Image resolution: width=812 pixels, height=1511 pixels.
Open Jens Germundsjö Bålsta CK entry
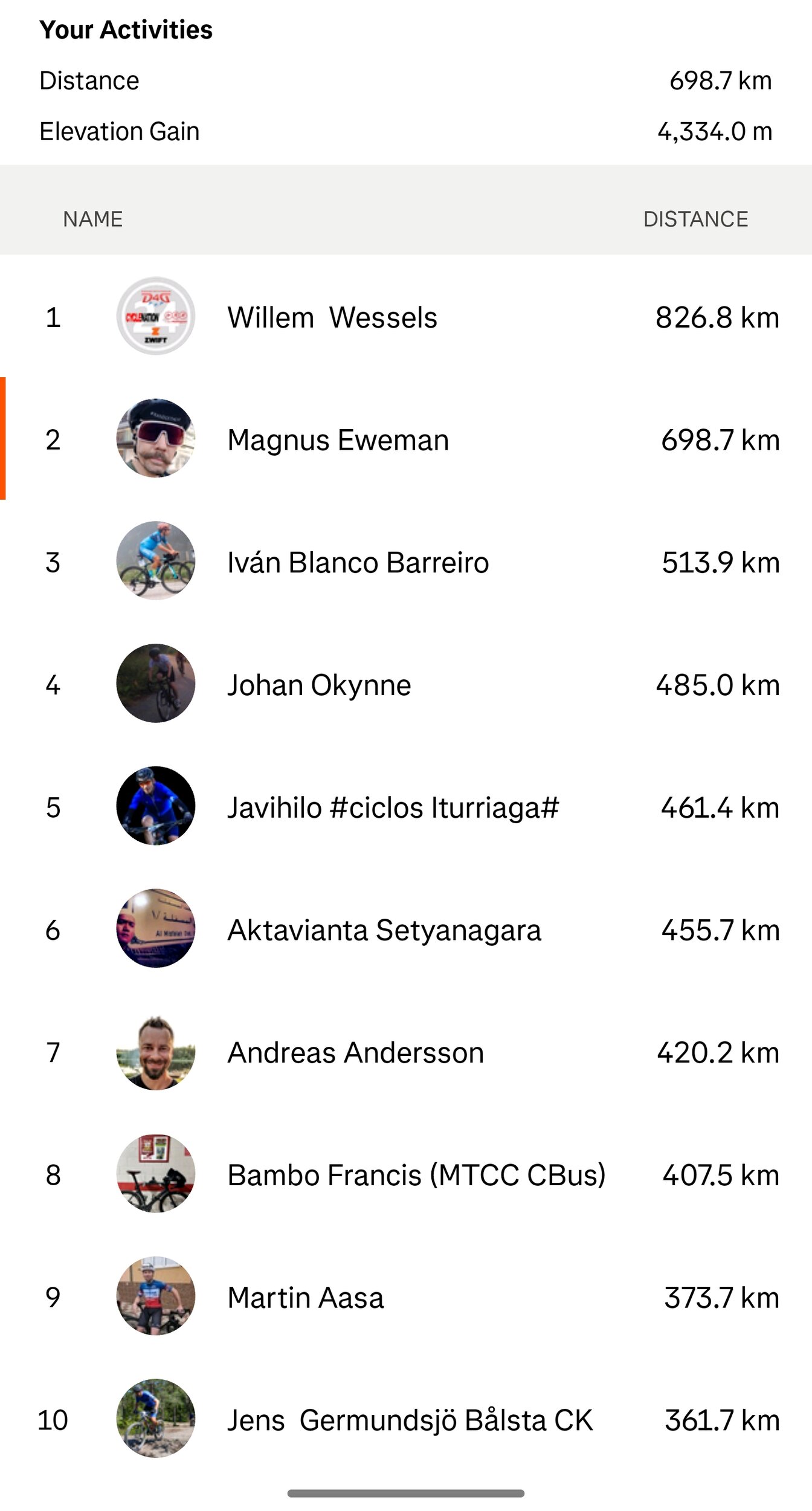(x=410, y=1420)
